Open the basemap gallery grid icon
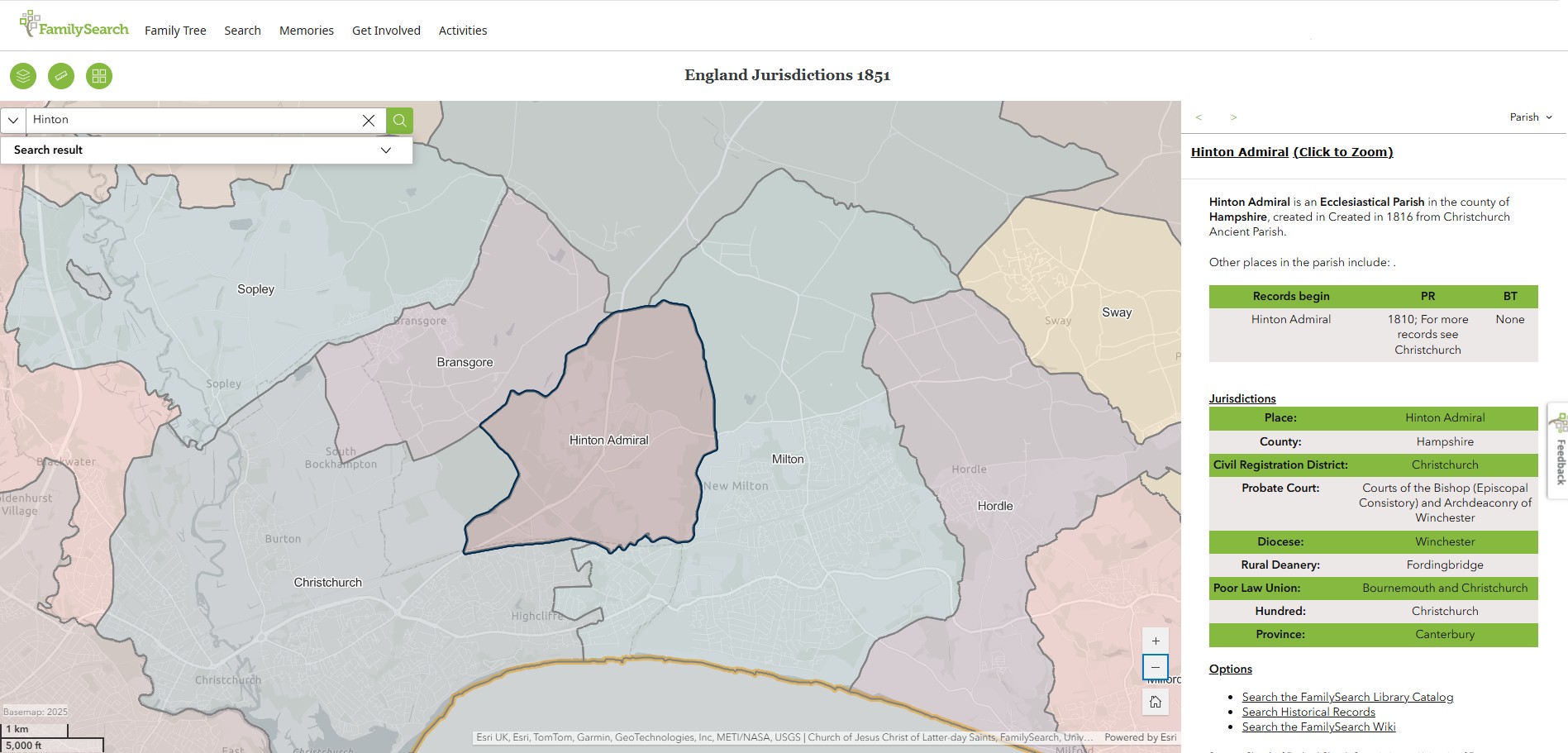 pos(99,76)
